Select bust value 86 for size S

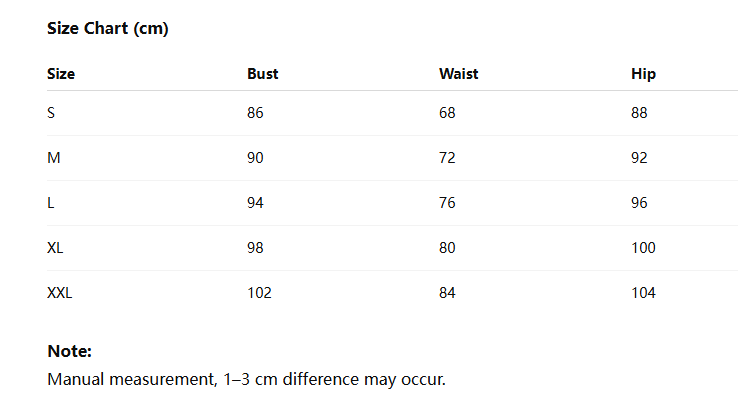(255, 113)
